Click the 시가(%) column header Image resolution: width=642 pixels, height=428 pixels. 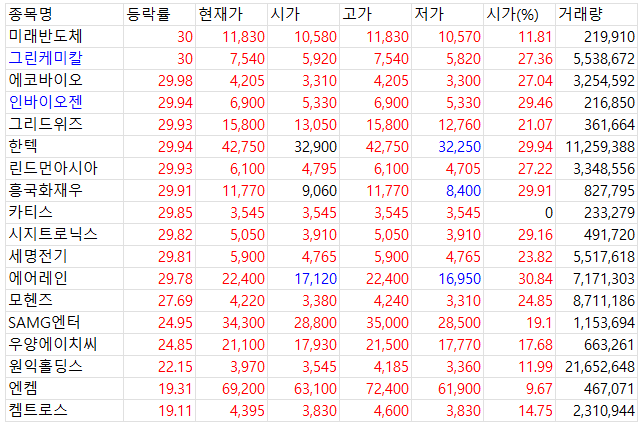tap(512, 14)
